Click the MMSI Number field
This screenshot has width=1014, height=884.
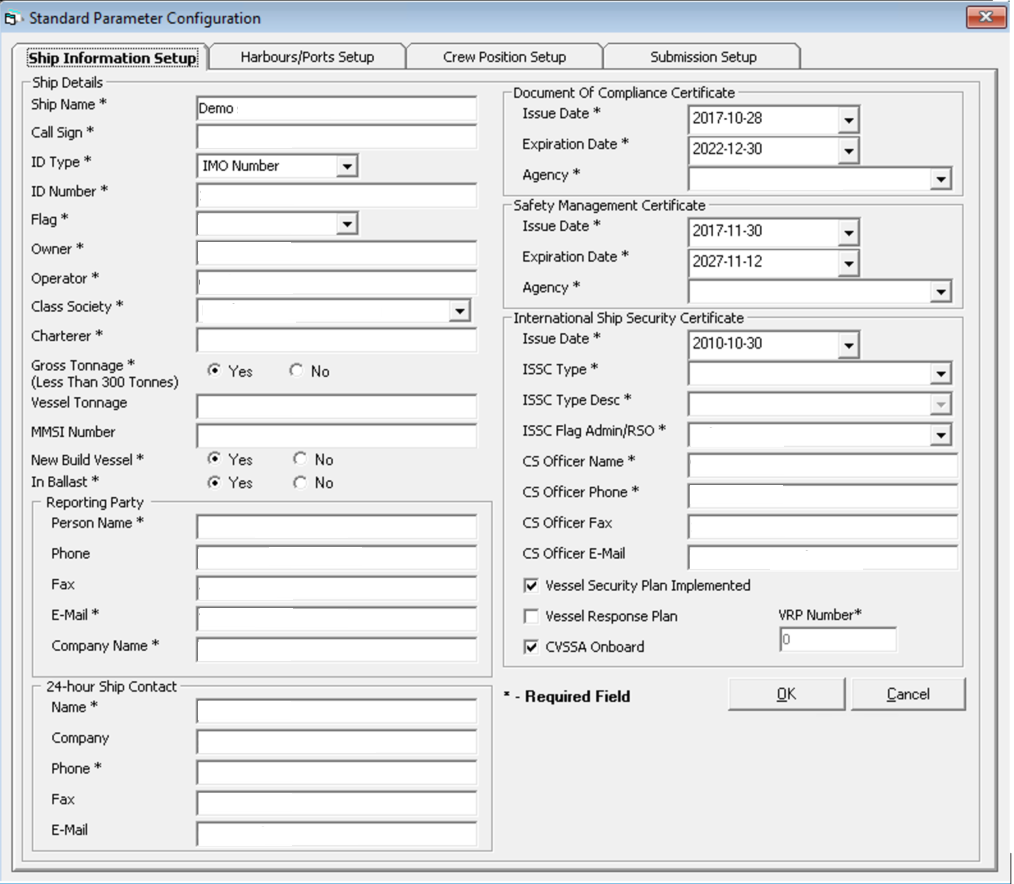(336, 435)
